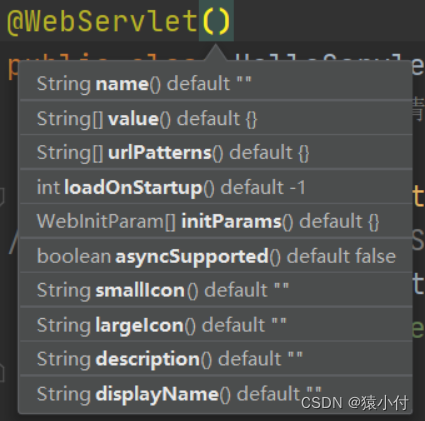Choose the urlPatterns() parameter row
The width and height of the screenshot is (425, 421).
(x=216, y=153)
